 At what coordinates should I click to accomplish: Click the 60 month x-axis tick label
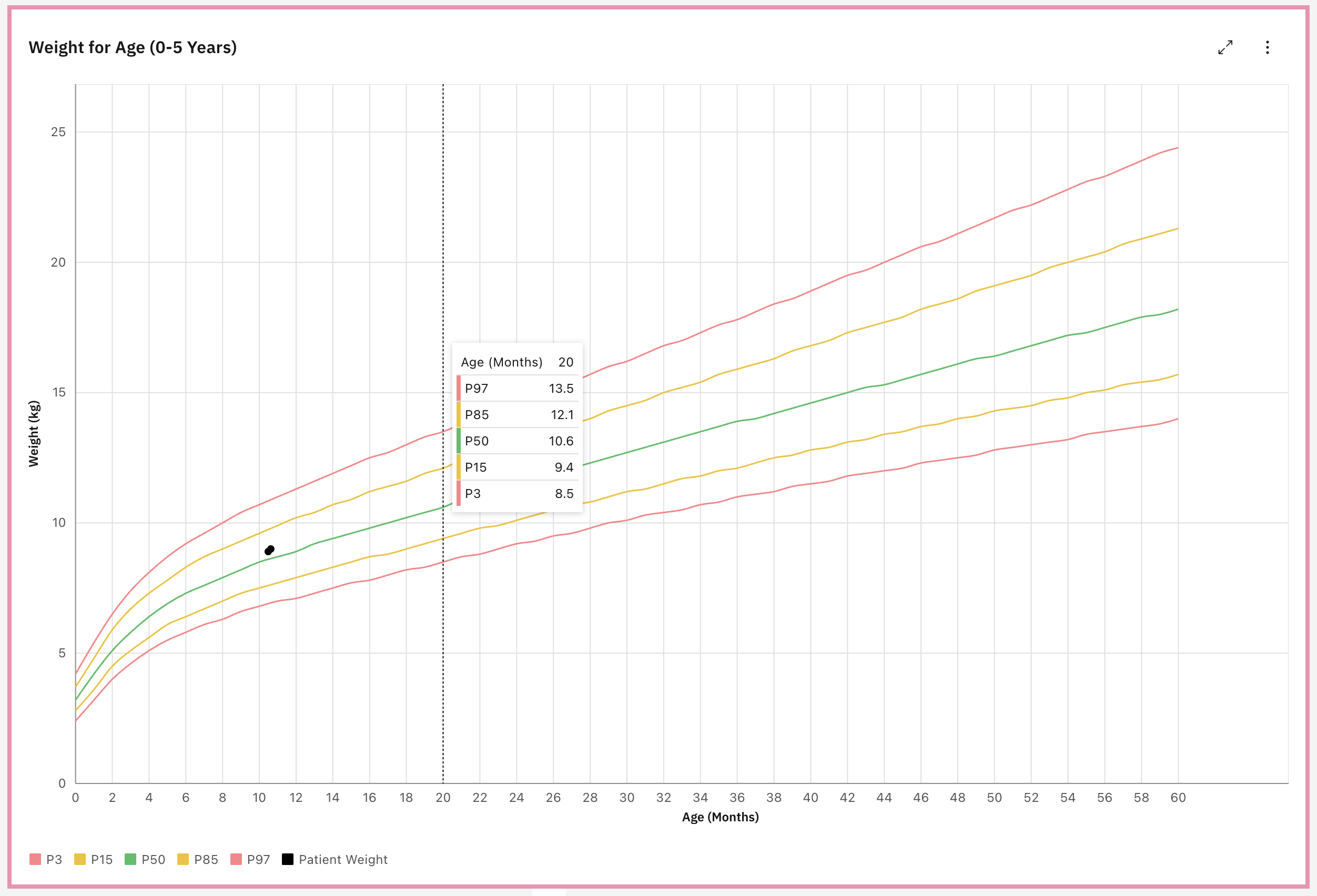pyautogui.click(x=1178, y=798)
